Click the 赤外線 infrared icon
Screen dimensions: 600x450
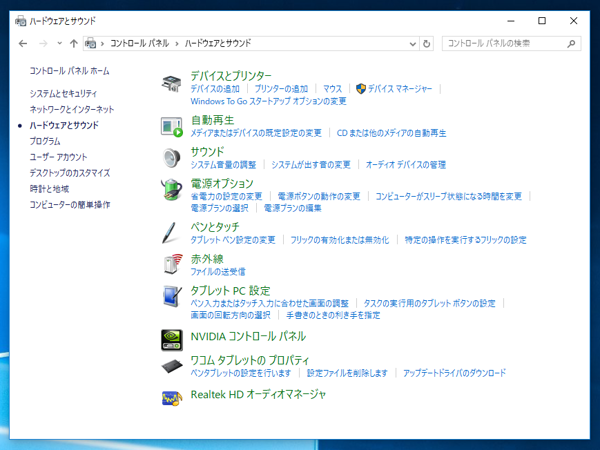(x=172, y=264)
